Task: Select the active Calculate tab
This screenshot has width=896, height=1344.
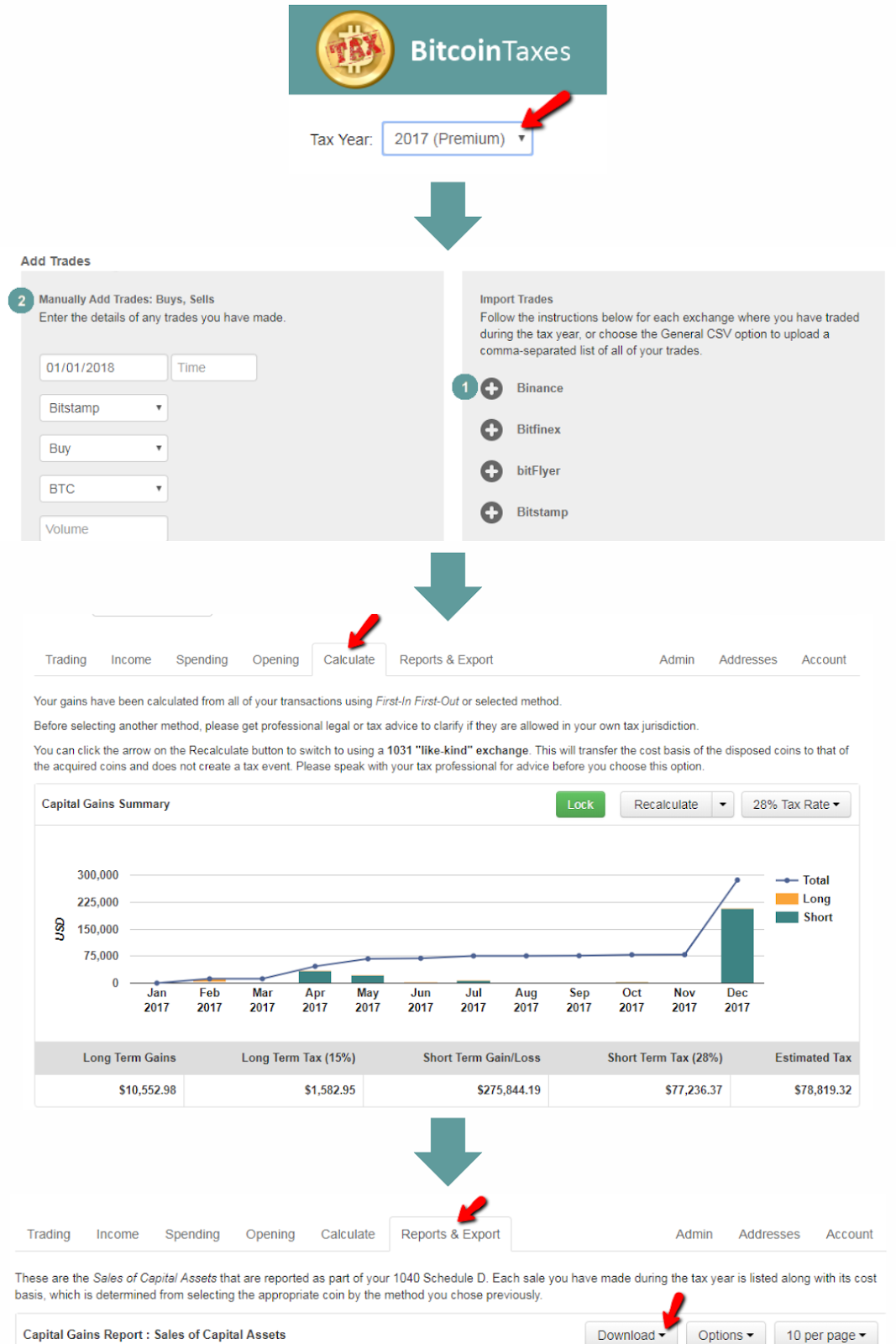Action: [x=349, y=660]
